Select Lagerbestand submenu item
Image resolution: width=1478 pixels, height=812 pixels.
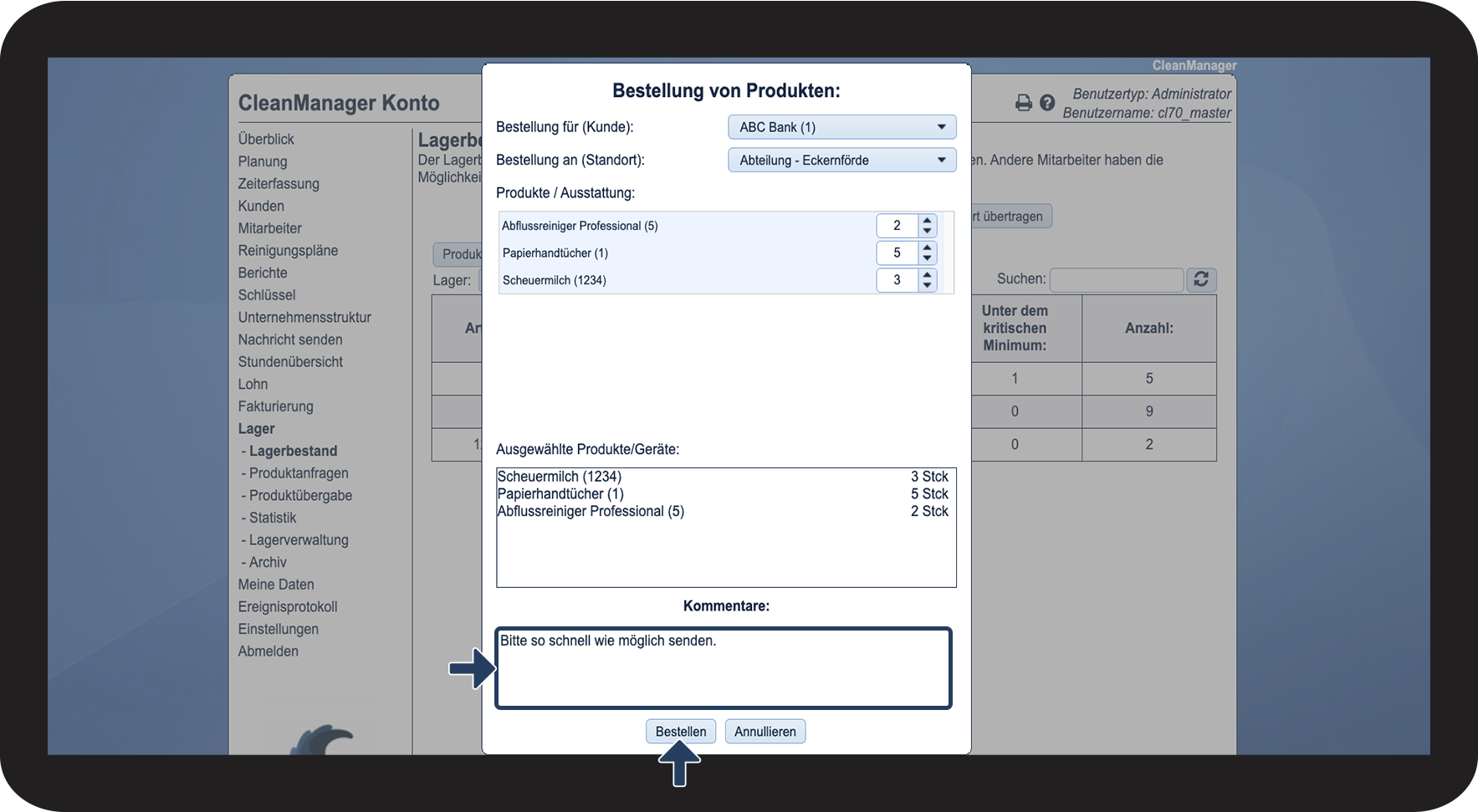click(293, 451)
